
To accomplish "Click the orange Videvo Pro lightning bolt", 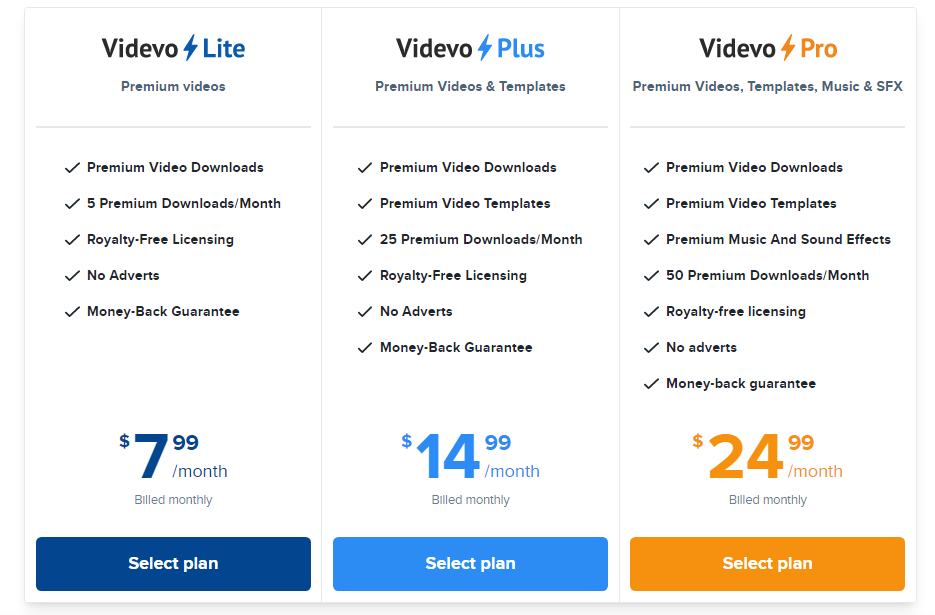I will [x=788, y=48].
